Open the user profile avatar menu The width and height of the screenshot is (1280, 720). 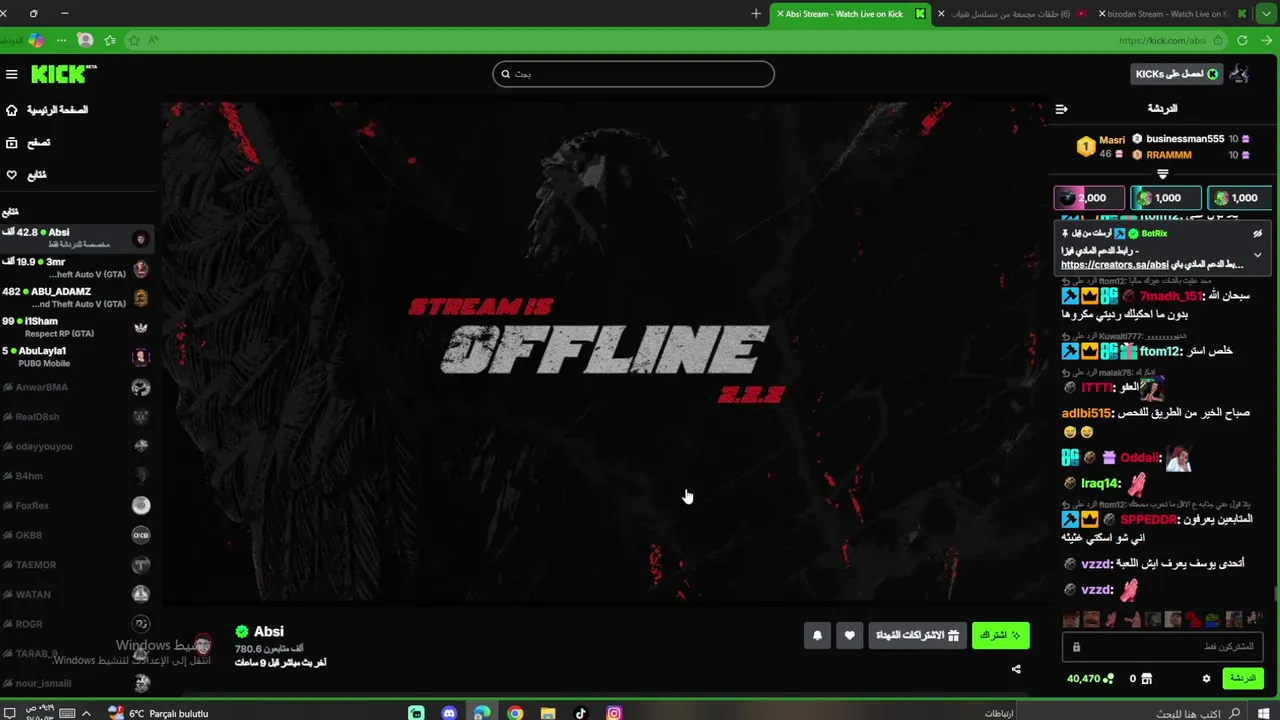click(x=1240, y=74)
